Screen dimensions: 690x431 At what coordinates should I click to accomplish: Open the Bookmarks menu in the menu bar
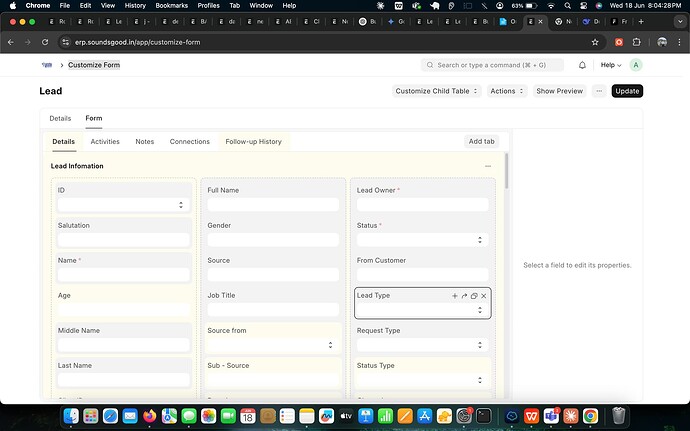[x=172, y=6]
